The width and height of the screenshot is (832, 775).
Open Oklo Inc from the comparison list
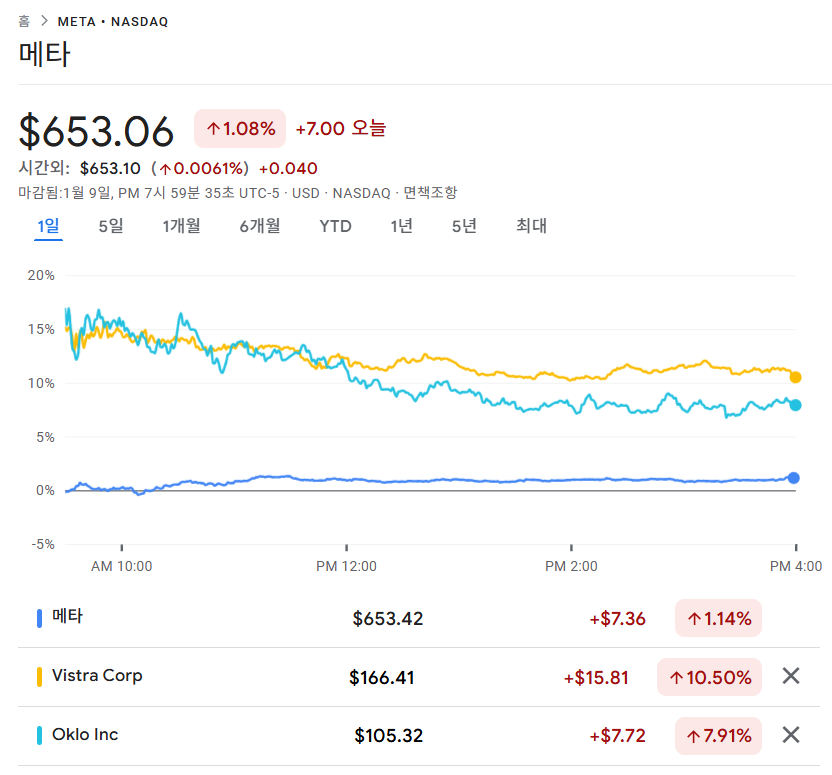pyautogui.click(x=85, y=735)
